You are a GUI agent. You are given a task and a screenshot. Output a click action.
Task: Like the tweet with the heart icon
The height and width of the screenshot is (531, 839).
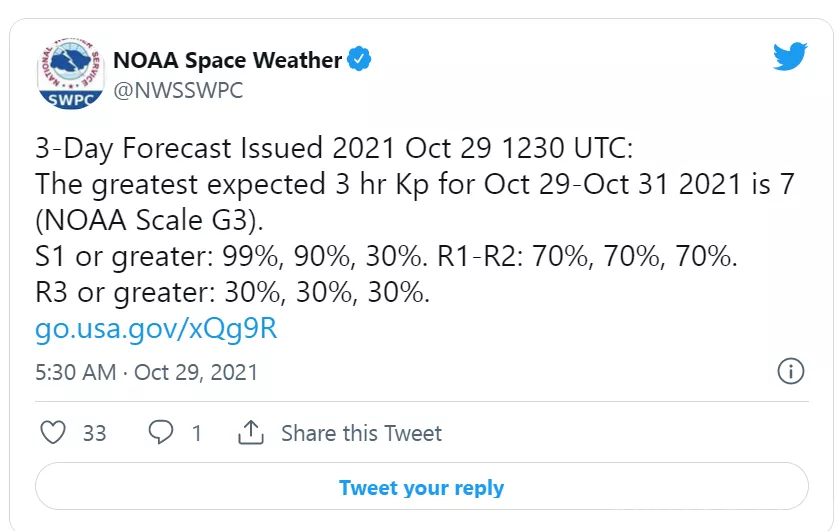[x=52, y=433]
